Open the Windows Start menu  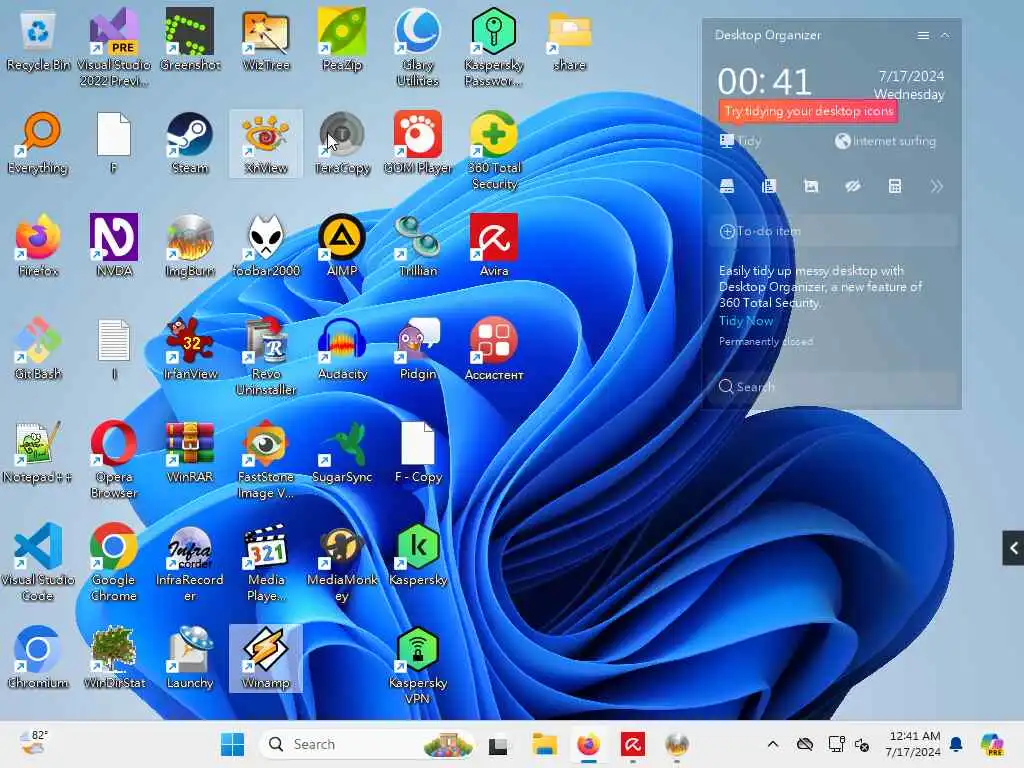coord(232,744)
